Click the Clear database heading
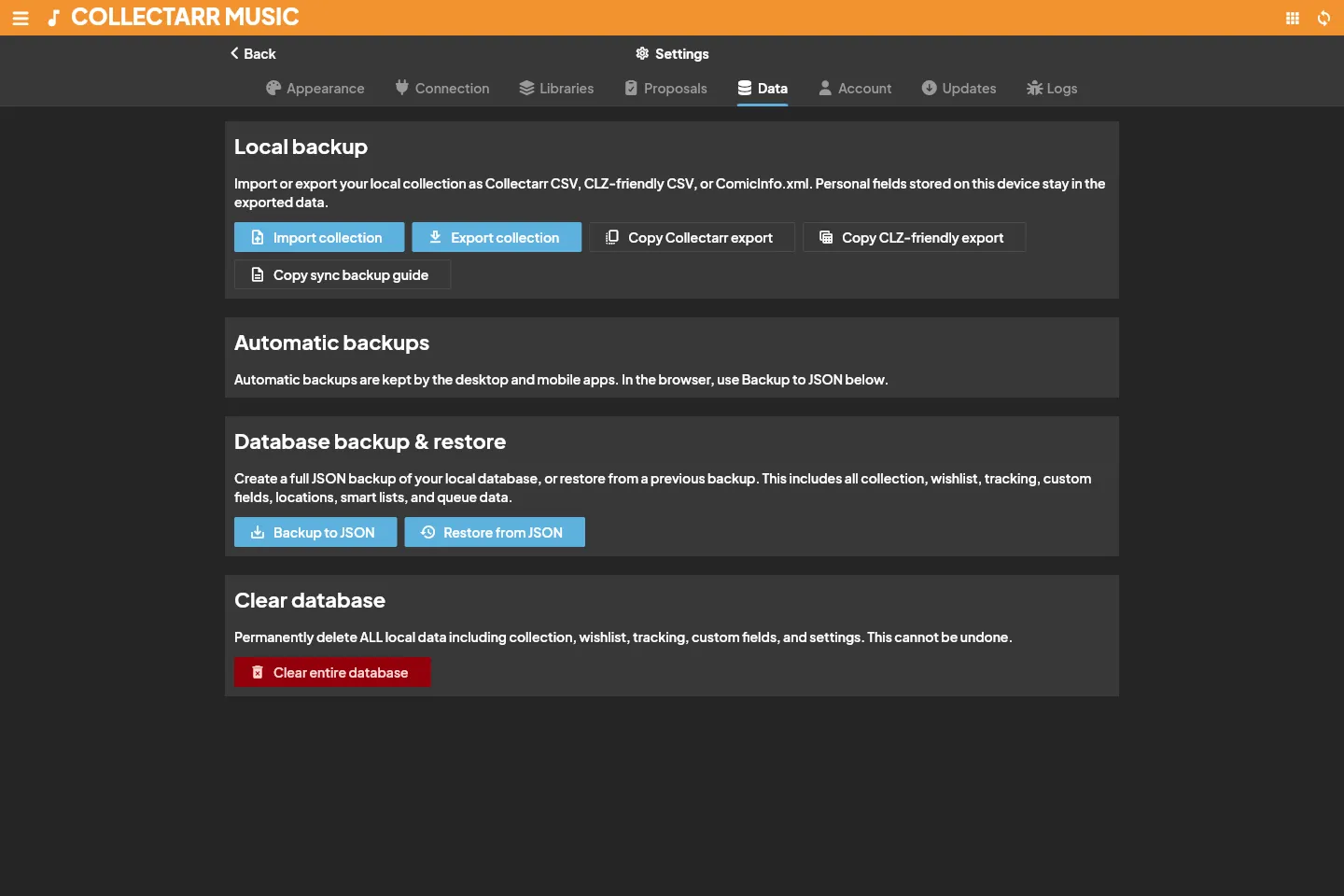1344x896 pixels. click(310, 600)
